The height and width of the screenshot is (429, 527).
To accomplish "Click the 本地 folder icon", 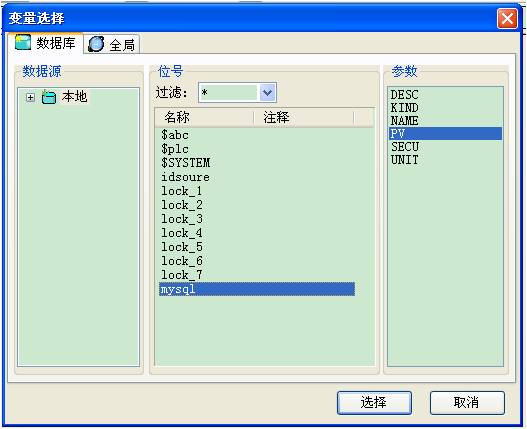I will (x=49, y=97).
